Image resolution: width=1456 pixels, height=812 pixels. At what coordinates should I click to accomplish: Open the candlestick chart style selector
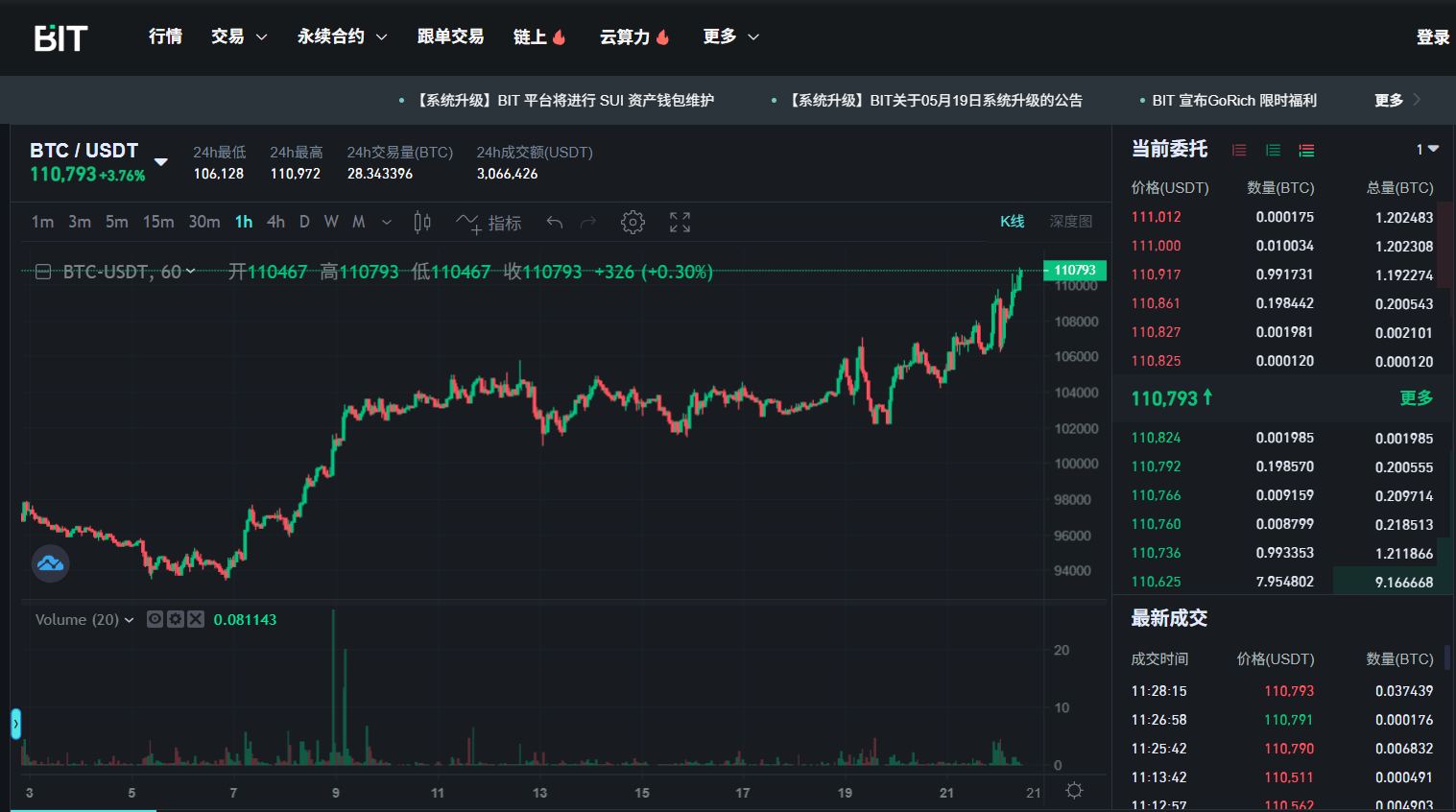(x=421, y=223)
